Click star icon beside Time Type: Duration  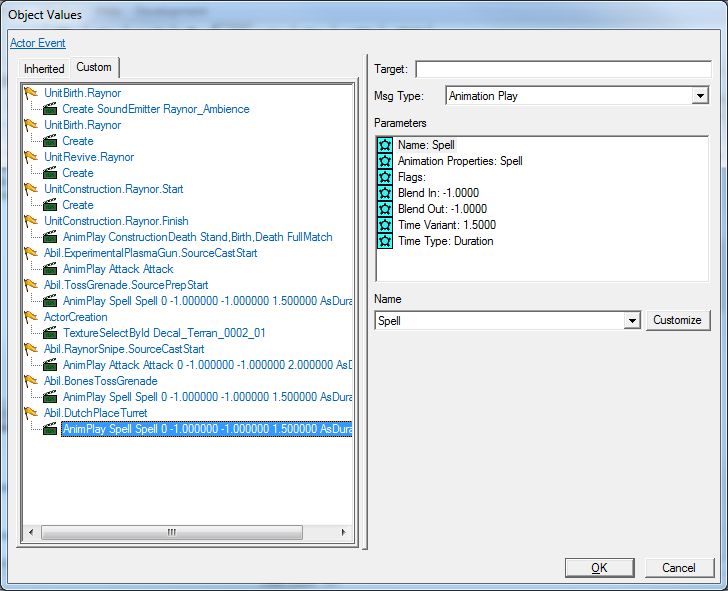(x=384, y=241)
